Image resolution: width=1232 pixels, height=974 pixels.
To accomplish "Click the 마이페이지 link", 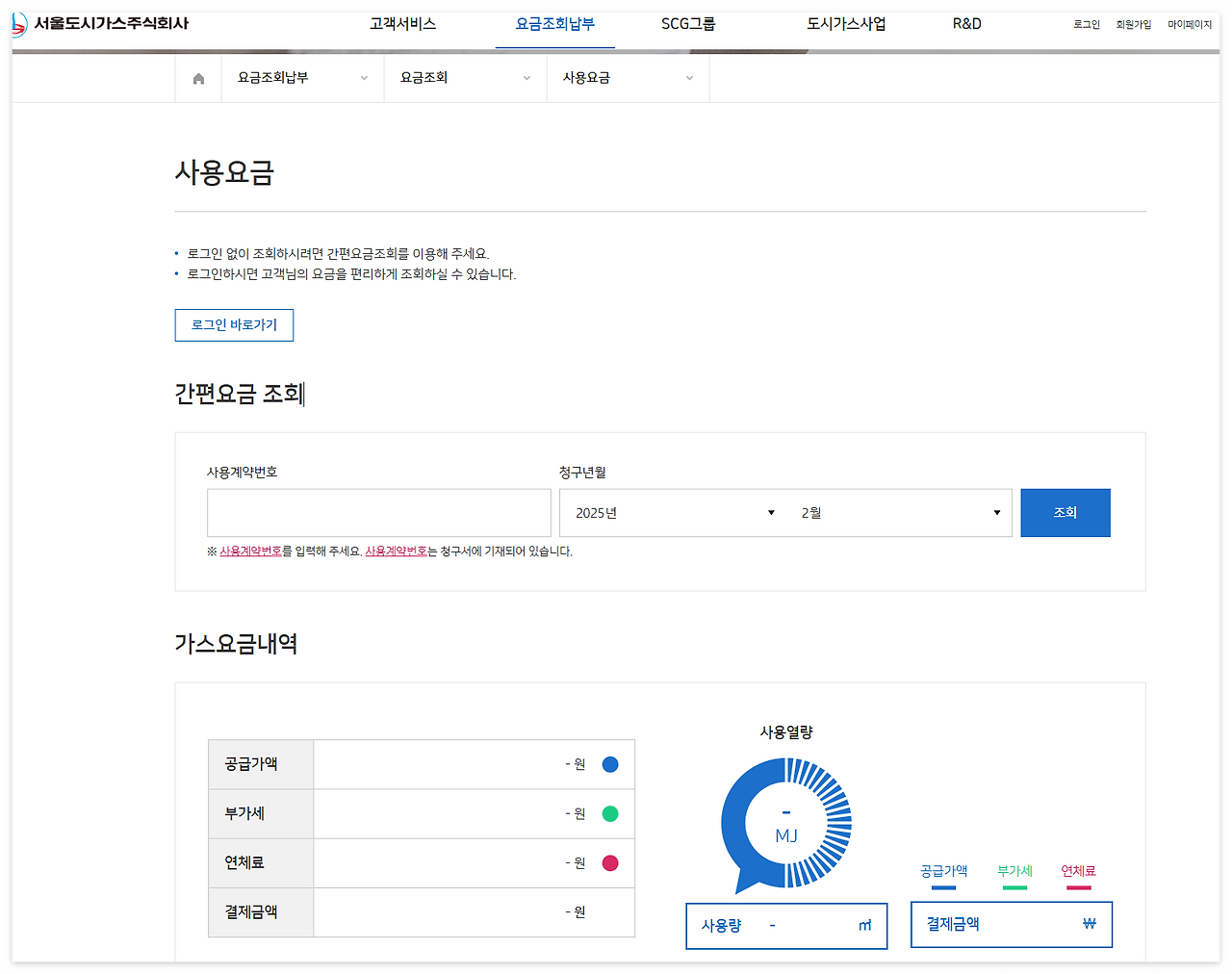I will pos(1190,25).
